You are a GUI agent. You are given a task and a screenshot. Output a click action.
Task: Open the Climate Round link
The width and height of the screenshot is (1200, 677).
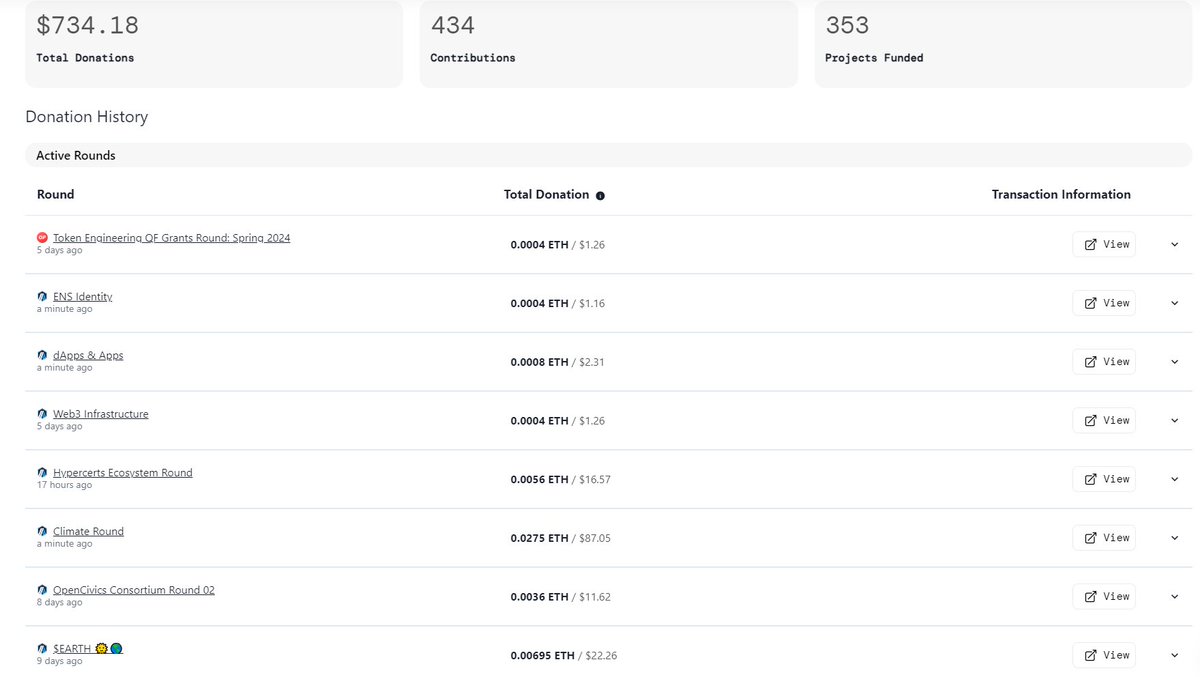point(88,531)
